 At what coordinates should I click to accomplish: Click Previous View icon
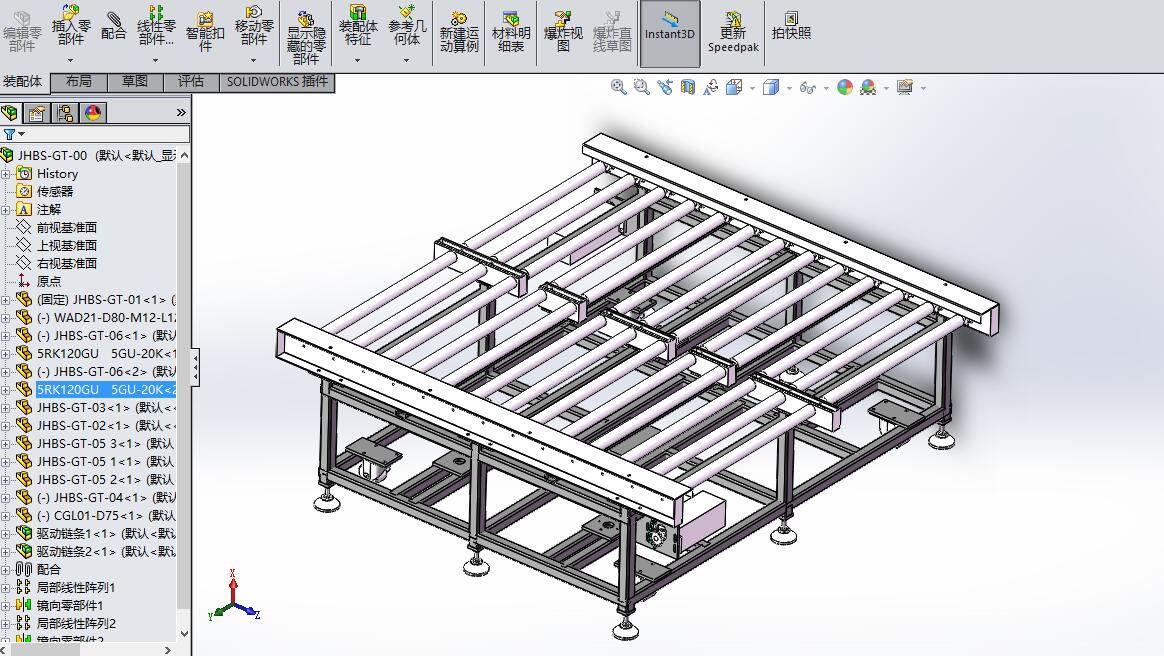(664, 87)
